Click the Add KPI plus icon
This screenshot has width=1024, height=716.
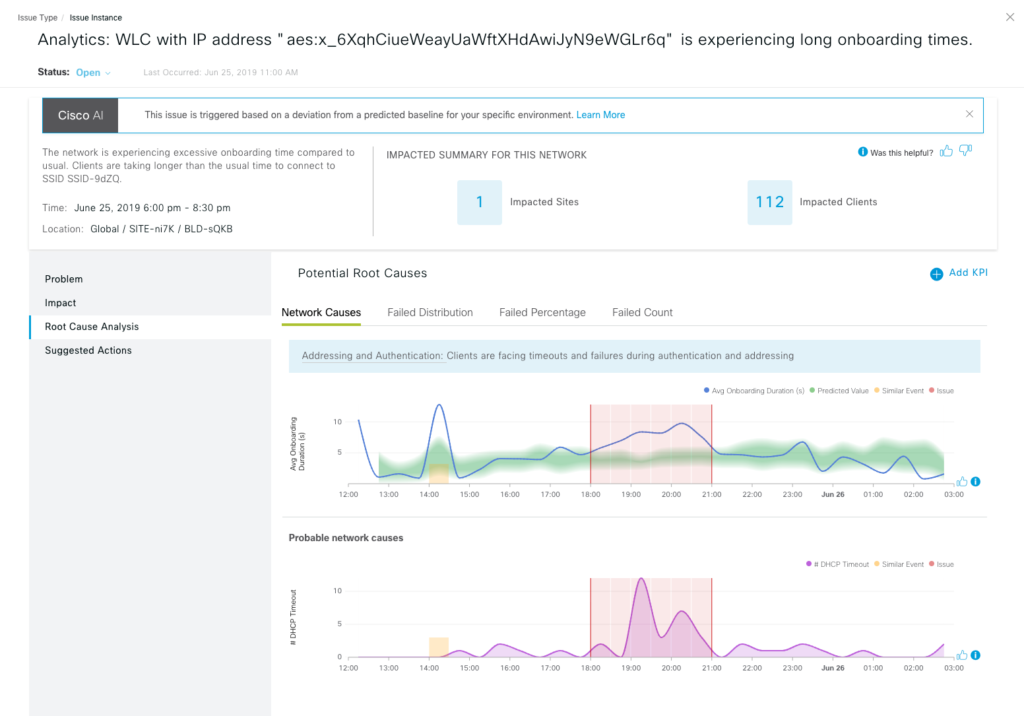pos(936,273)
